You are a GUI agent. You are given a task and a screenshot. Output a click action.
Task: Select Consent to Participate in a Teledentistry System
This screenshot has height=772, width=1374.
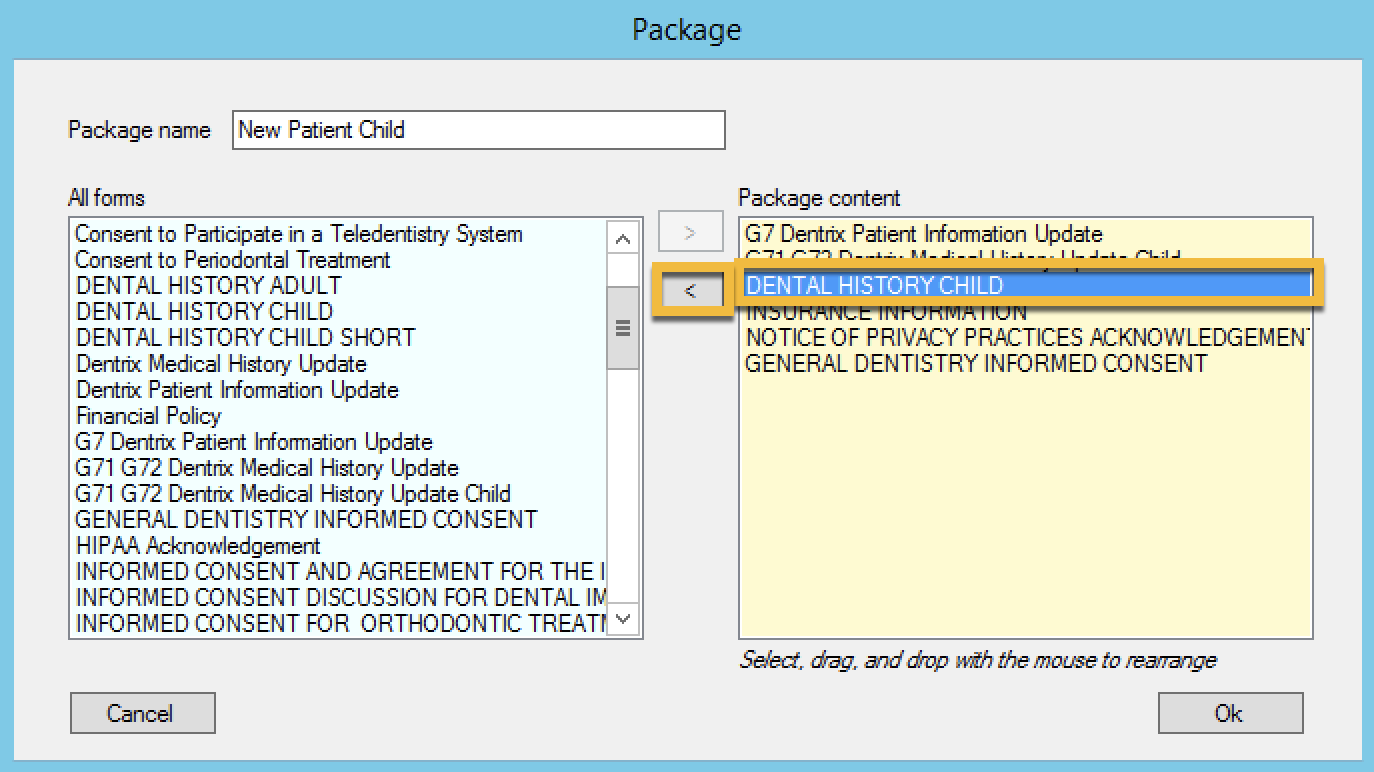[x=298, y=234]
